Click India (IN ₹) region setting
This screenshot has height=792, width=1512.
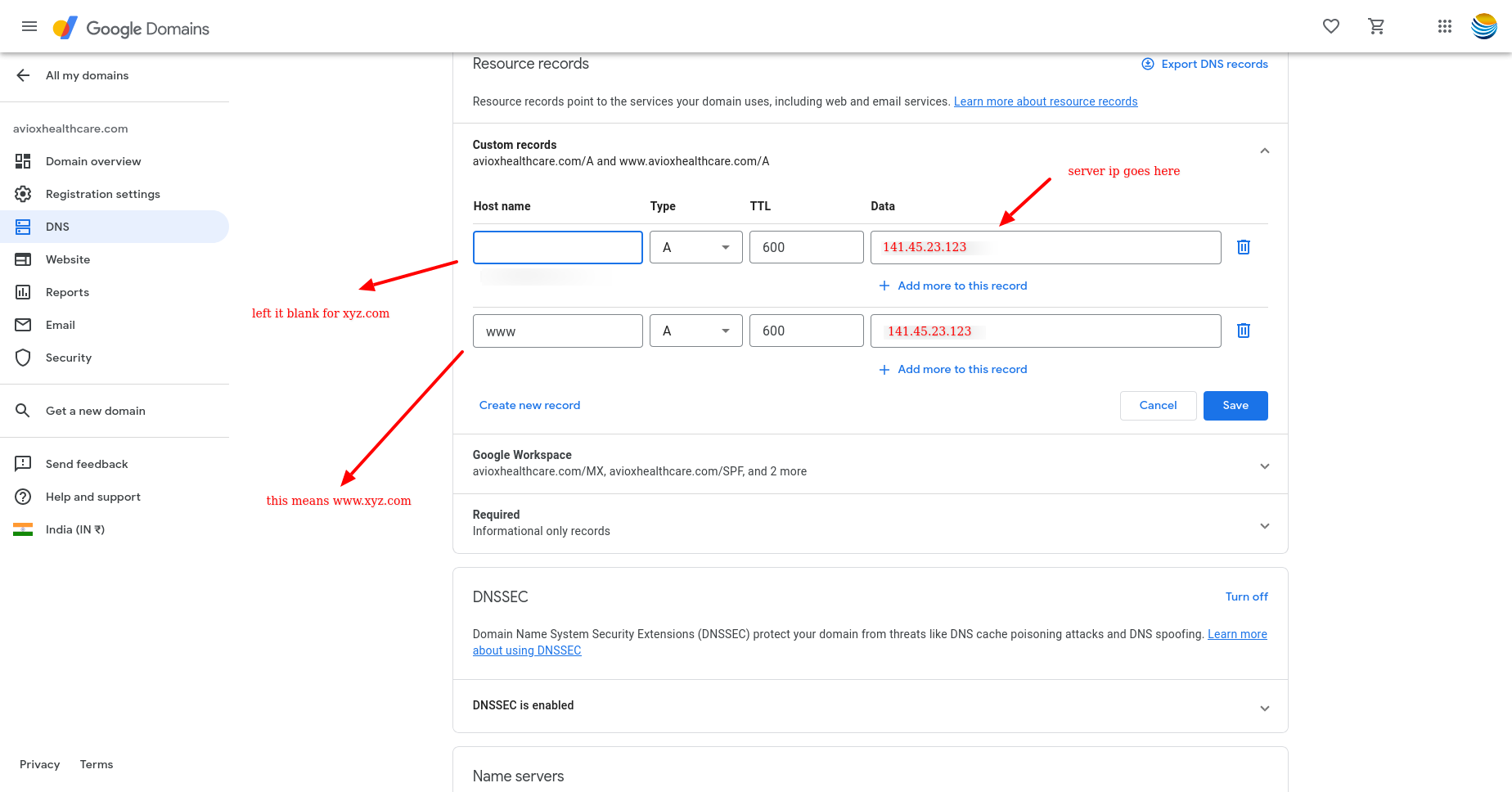75,529
